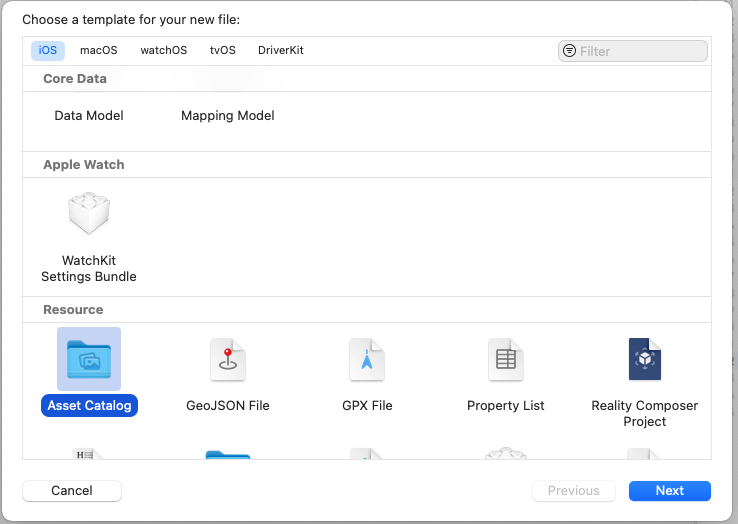Open the DriverKit tab
Screen dimensions: 738x524
(281, 50)
